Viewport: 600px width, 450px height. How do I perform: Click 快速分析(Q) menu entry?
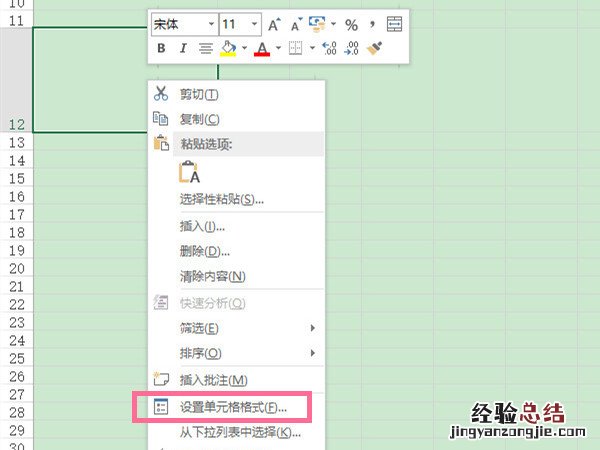point(236,303)
